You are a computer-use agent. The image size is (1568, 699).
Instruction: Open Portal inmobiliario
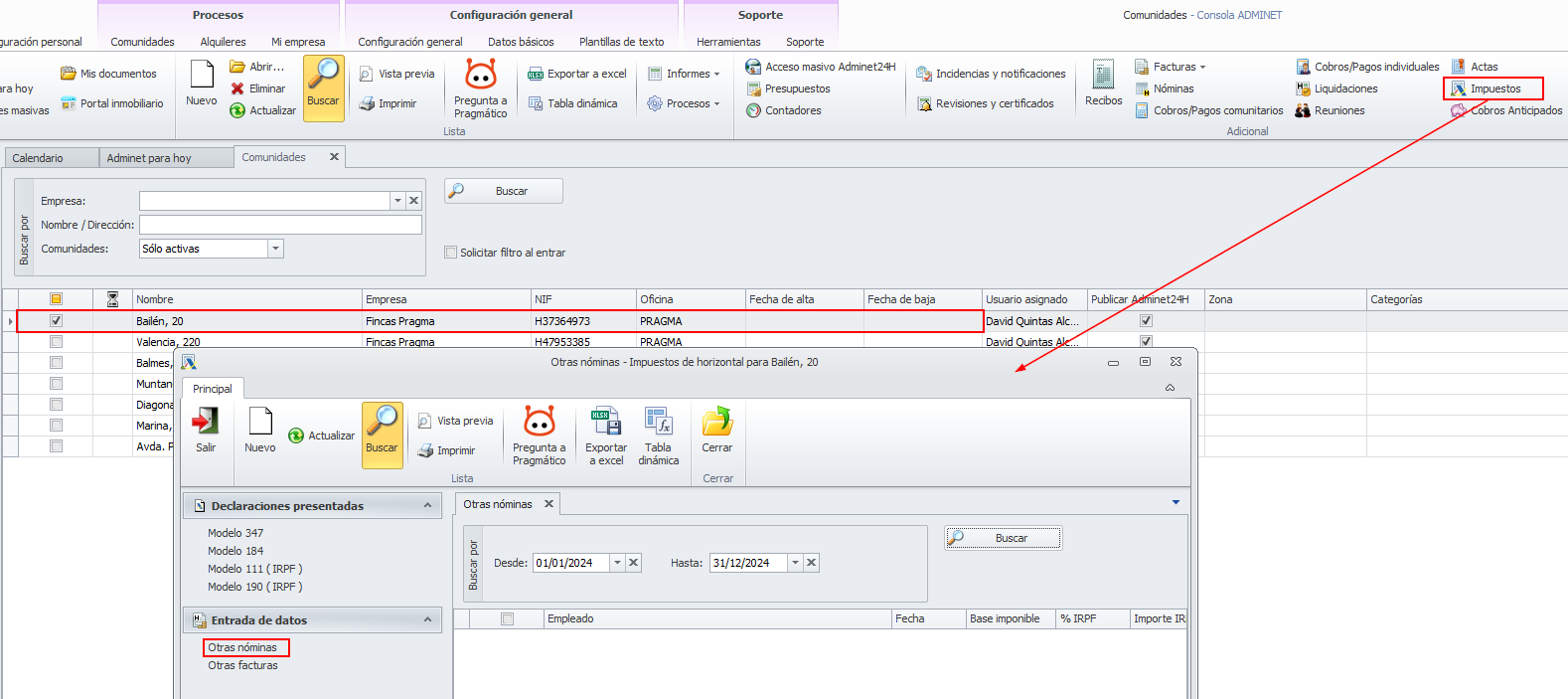click(x=111, y=103)
